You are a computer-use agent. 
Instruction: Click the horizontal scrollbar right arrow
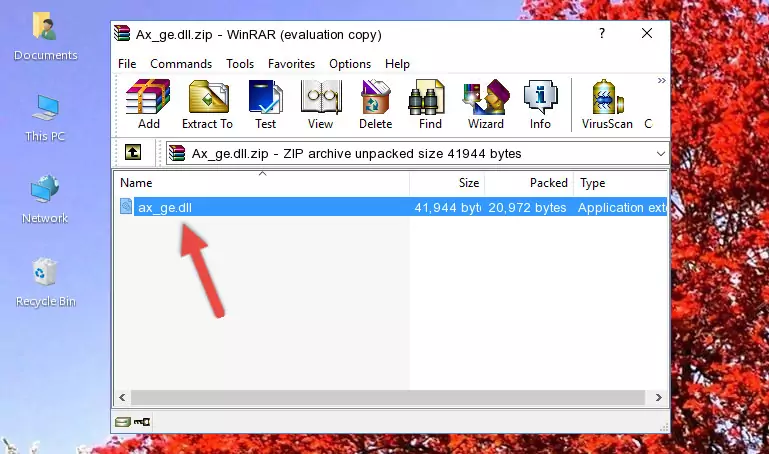click(658, 398)
